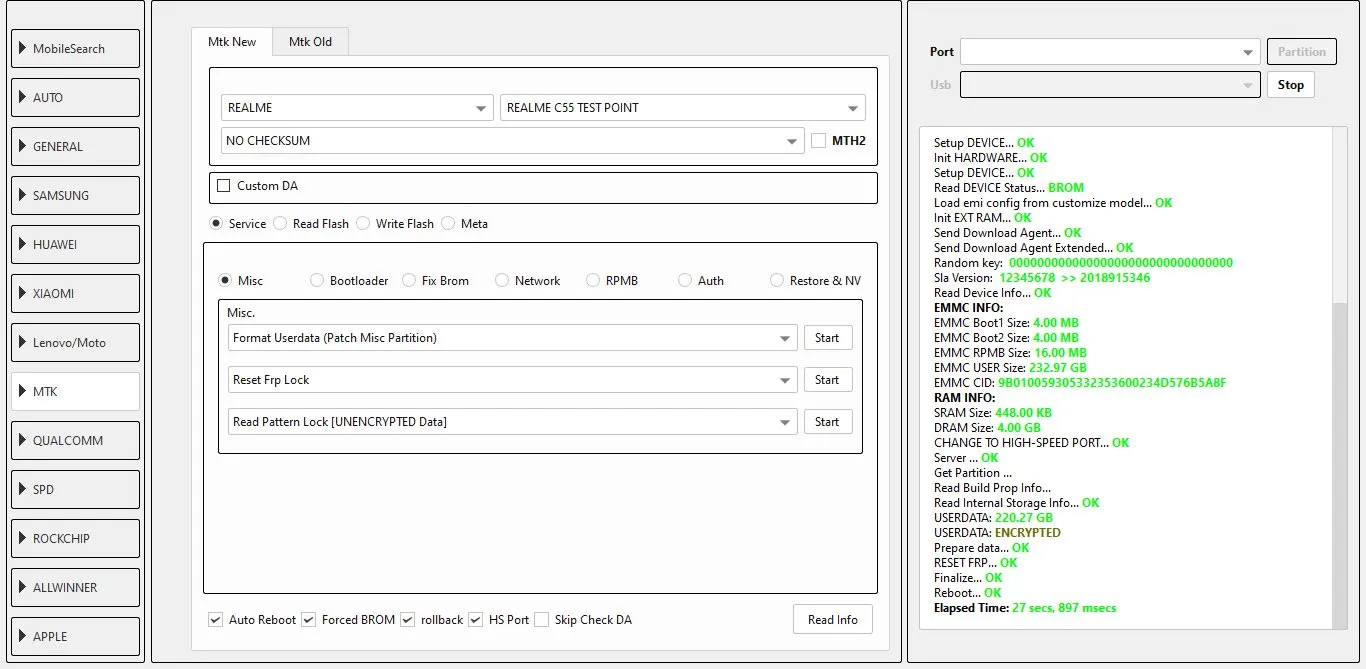Select the Mtk New tab
The height and width of the screenshot is (669, 1366).
[x=232, y=42]
